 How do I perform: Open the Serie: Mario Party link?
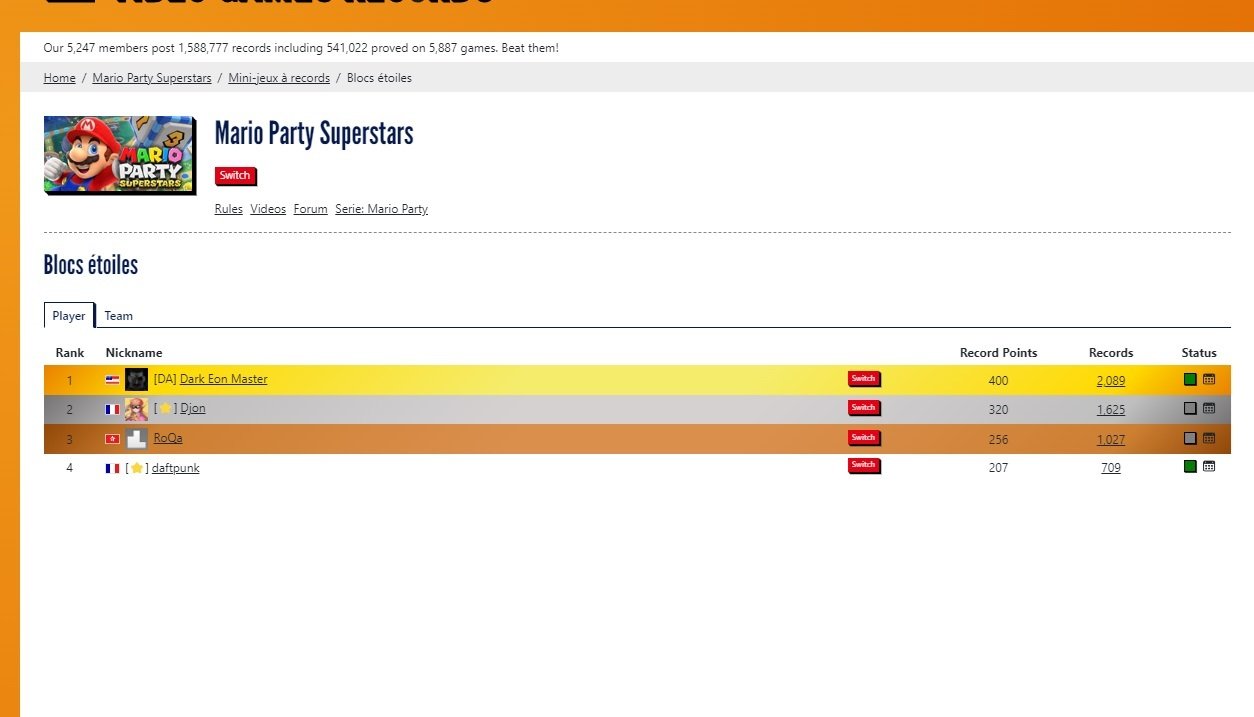point(382,209)
